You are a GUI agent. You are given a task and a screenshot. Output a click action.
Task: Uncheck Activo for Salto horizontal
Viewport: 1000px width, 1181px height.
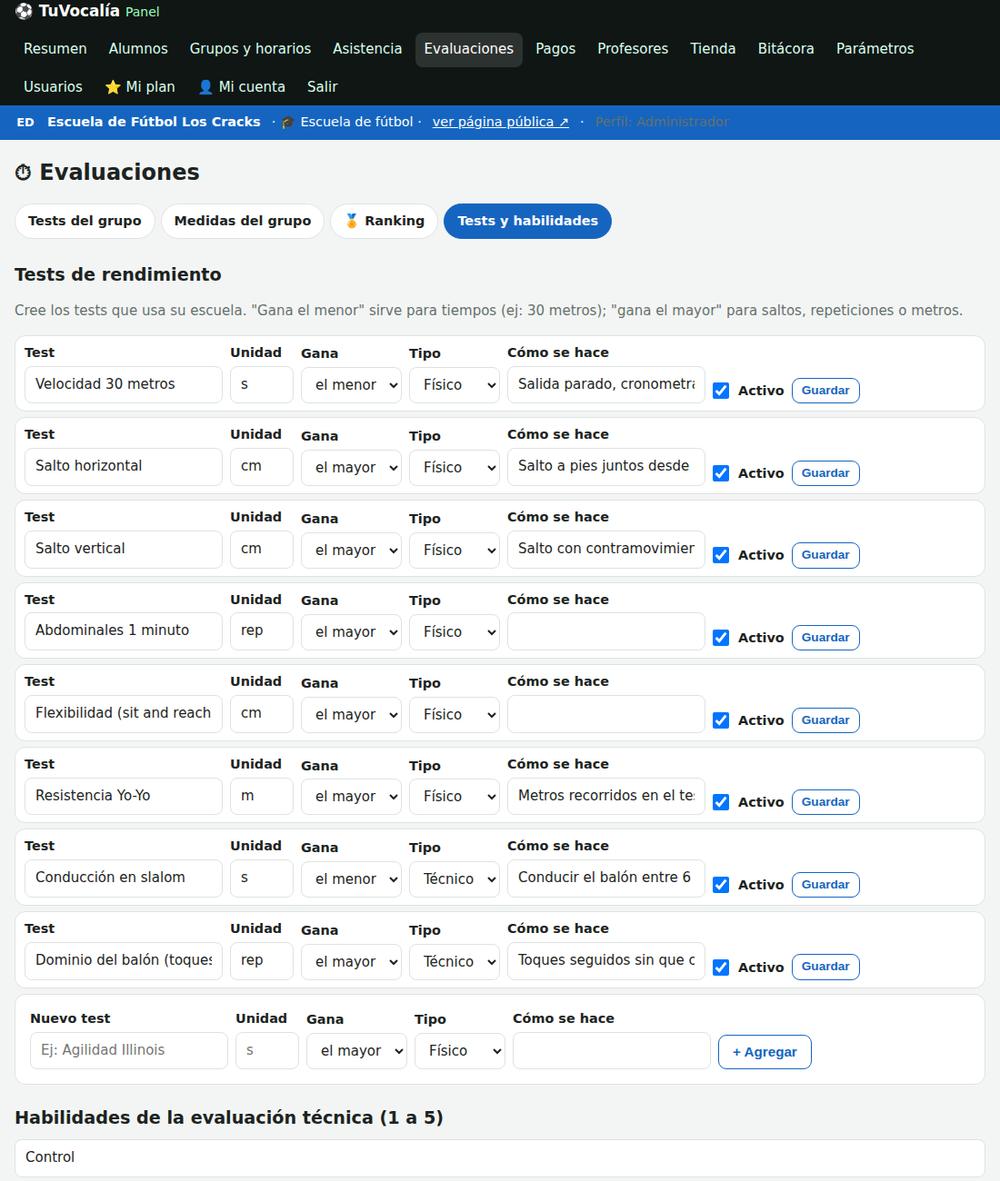(x=721, y=473)
